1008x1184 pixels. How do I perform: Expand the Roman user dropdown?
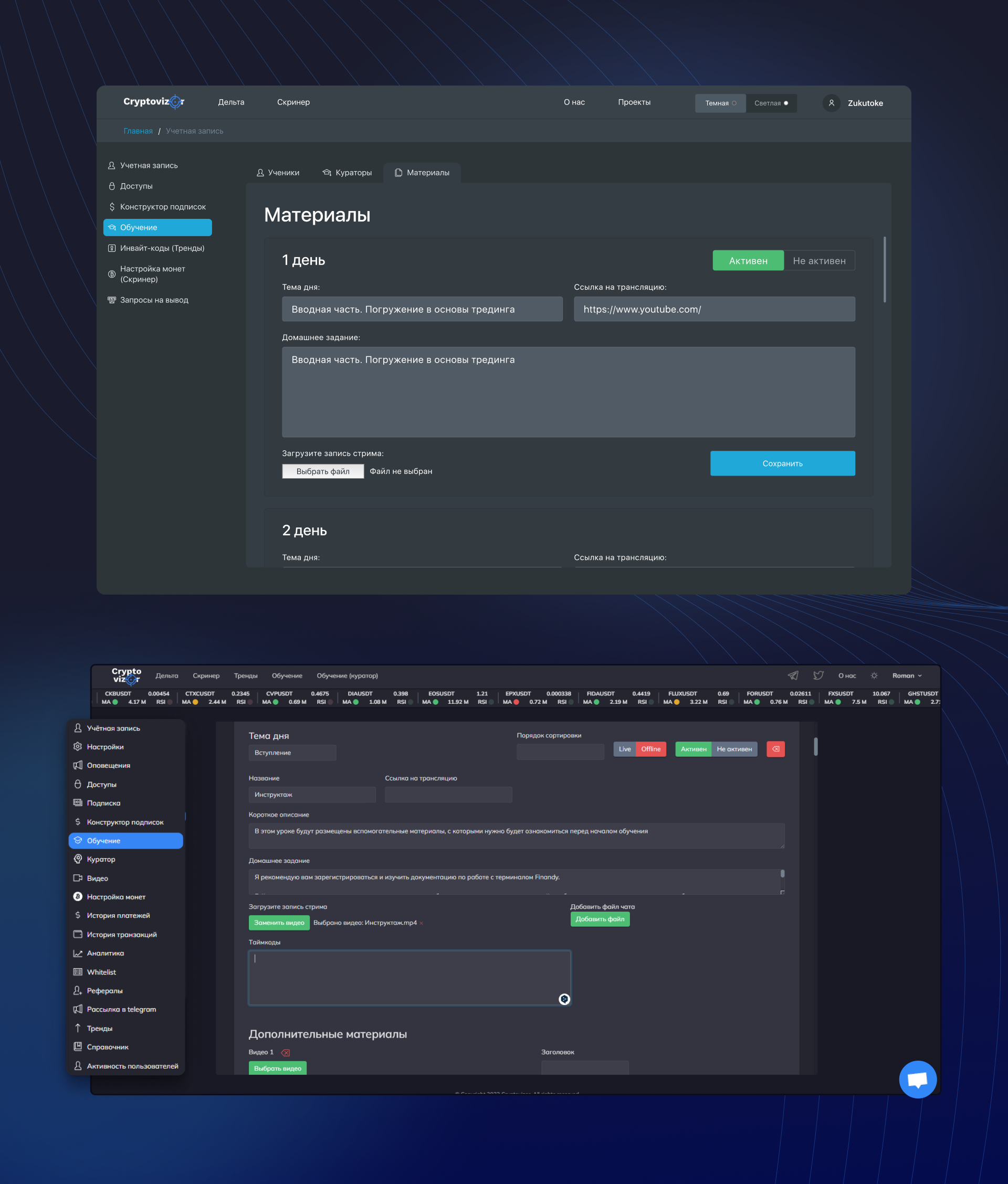pos(907,675)
